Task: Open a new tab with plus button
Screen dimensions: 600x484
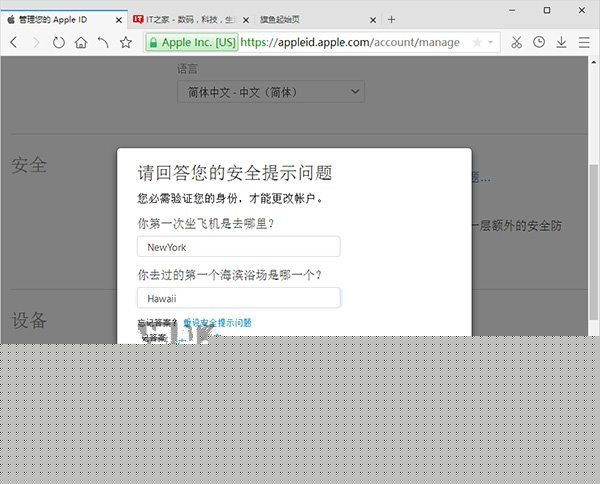Action: pos(391,20)
